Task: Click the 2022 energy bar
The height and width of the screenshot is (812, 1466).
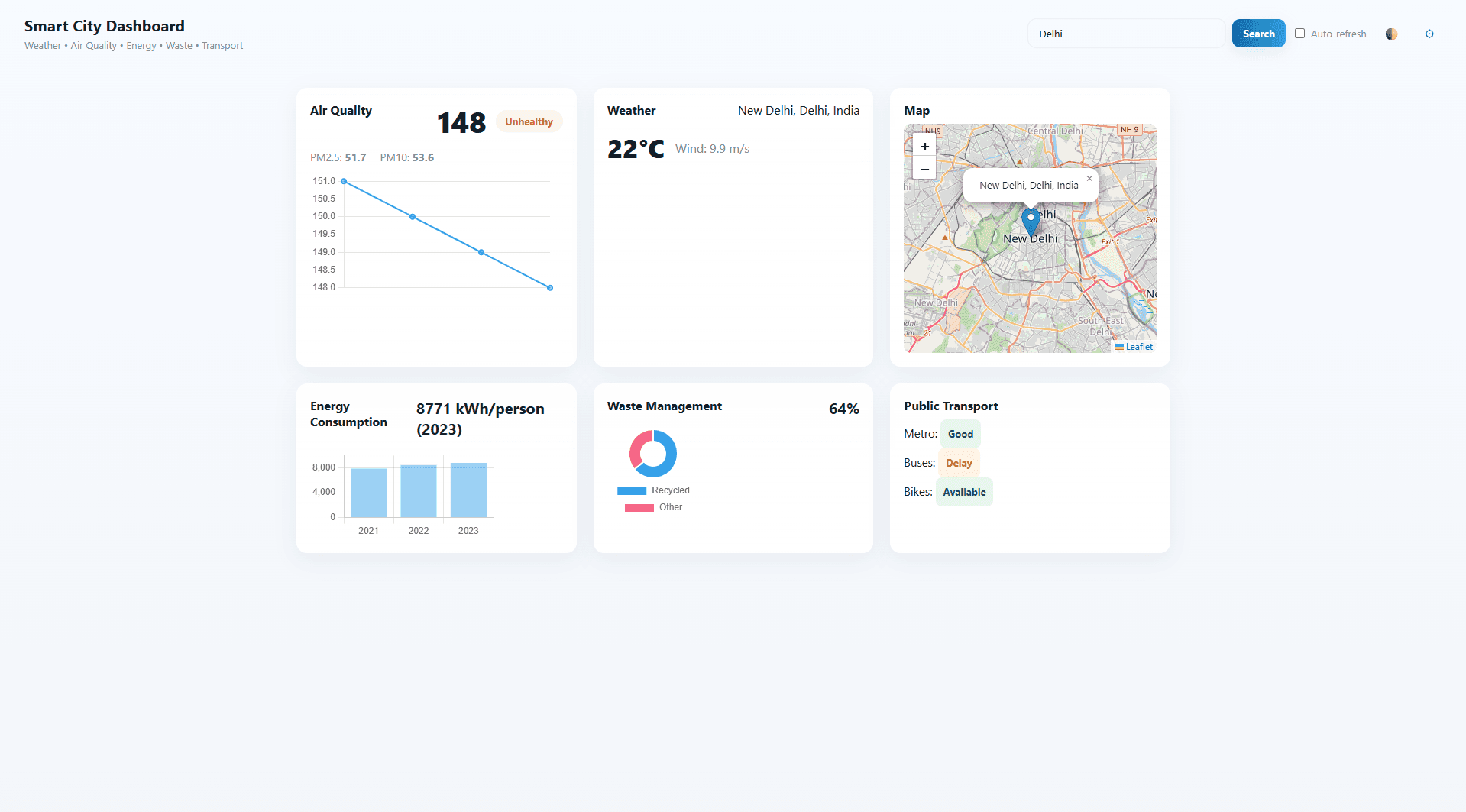Action: tap(419, 491)
